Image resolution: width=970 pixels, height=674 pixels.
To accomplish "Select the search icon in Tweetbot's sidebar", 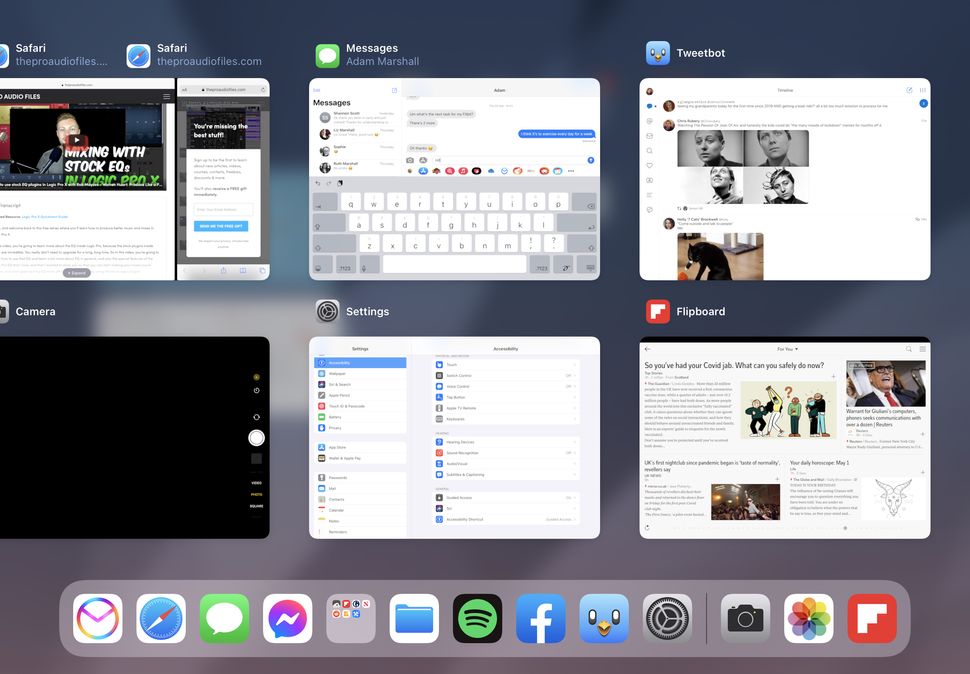I will tap(649, 151).
